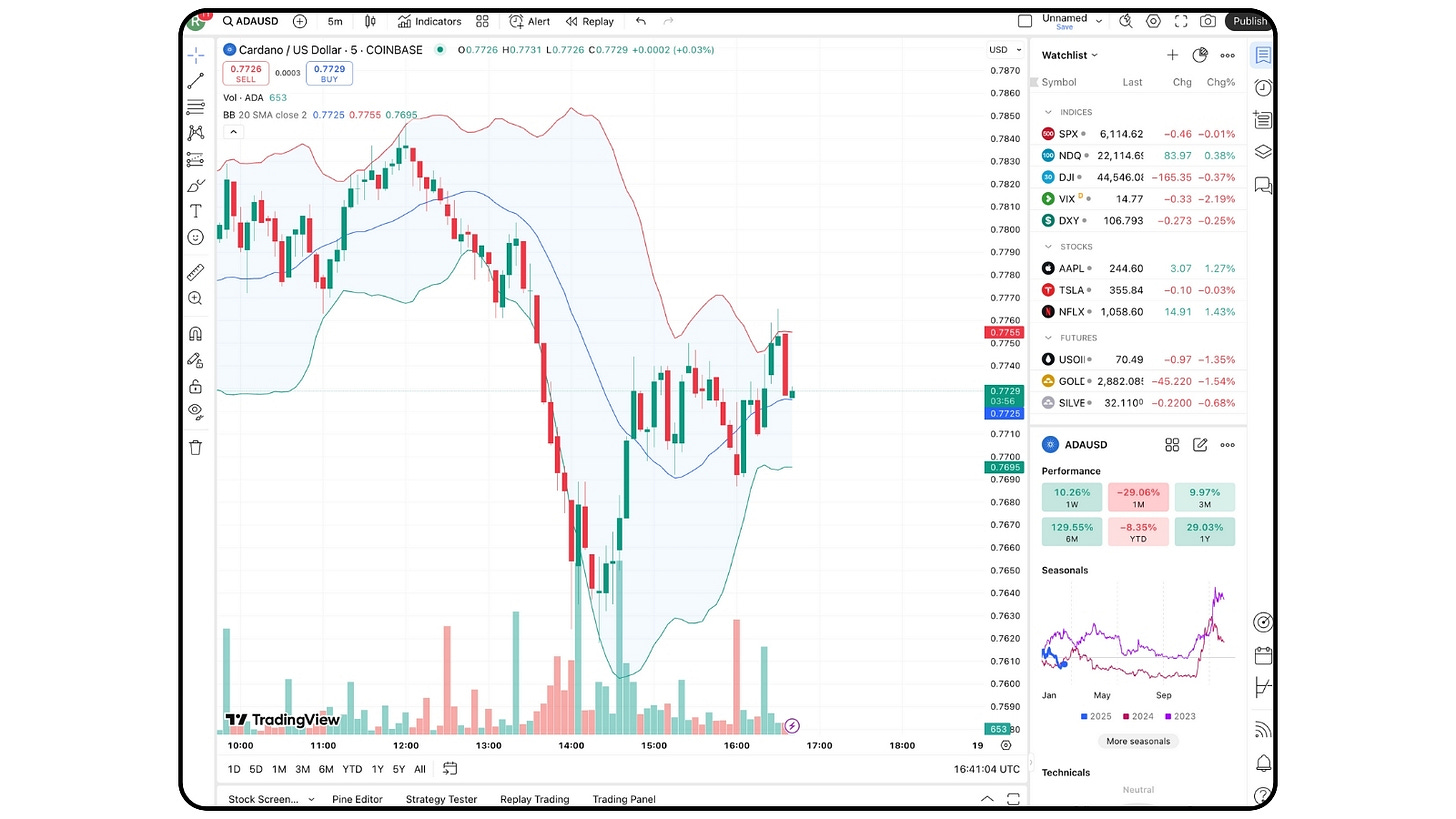Open the forecasting and measurement tools icon
1456x819 pixels.
(196, 159)
